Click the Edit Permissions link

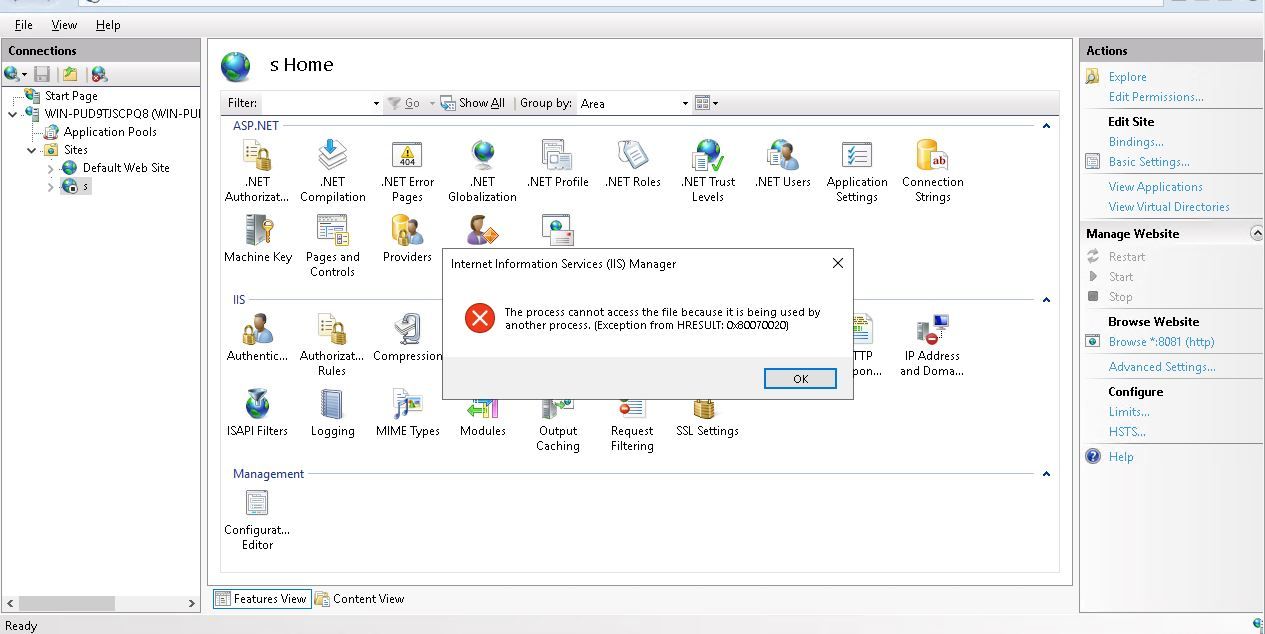point(1155,97)
